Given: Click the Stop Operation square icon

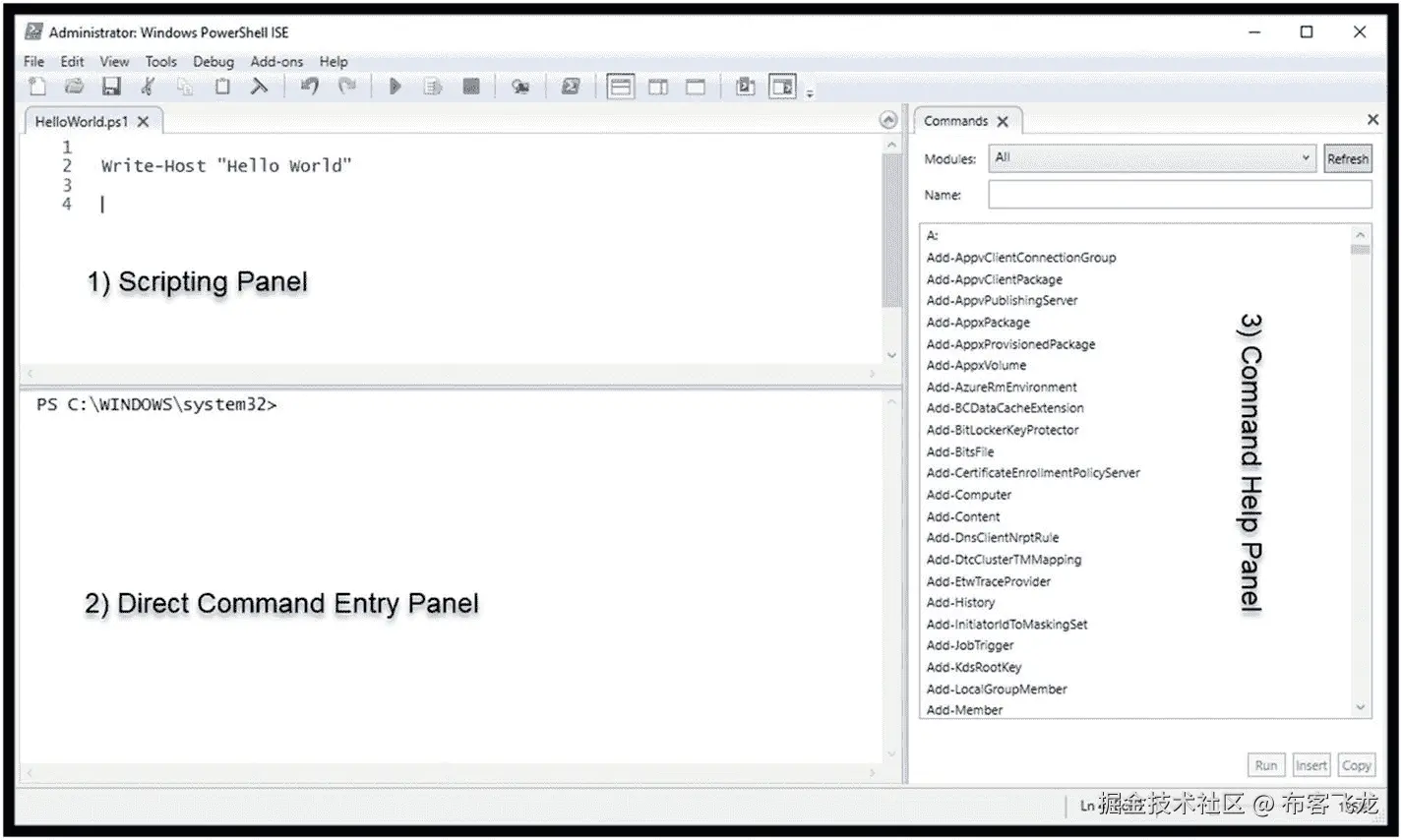Looking at the screenshot, I should tap(471, 87).
